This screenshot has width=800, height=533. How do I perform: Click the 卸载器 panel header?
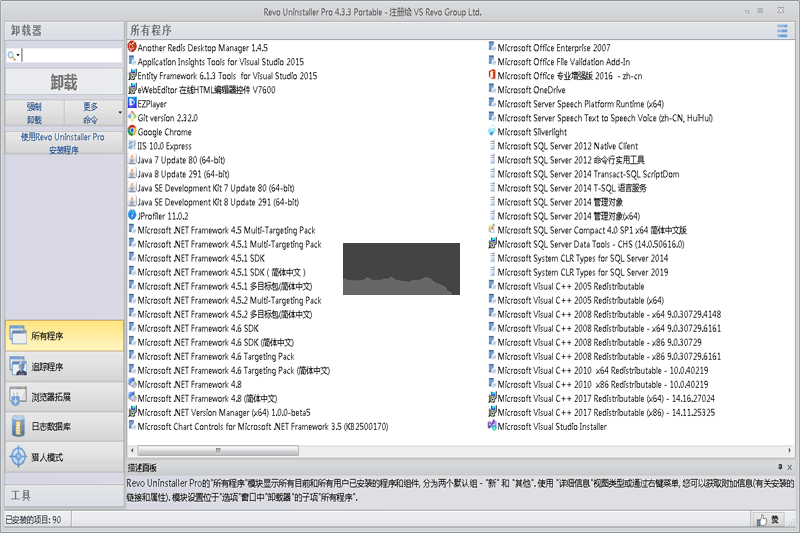pyautogui.click(x=64, y=31)
